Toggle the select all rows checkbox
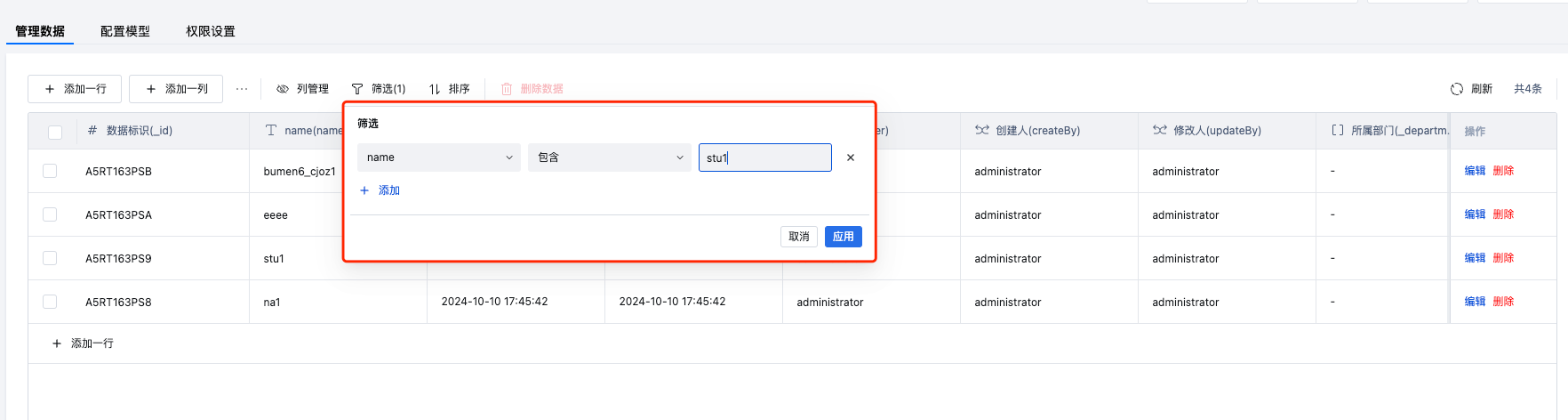Image resolution: width=1568 pixels, height=420 pixels. click(x=55, y=132)
